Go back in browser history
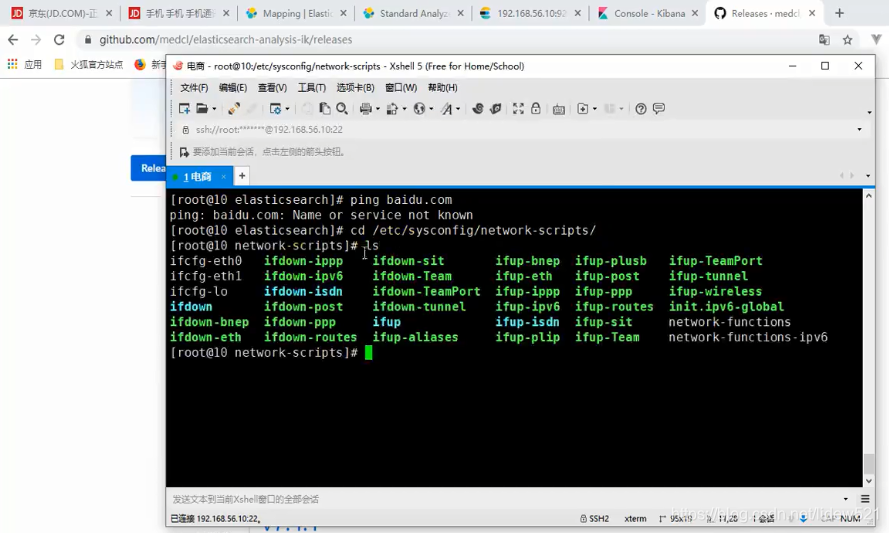 (13, 40)
